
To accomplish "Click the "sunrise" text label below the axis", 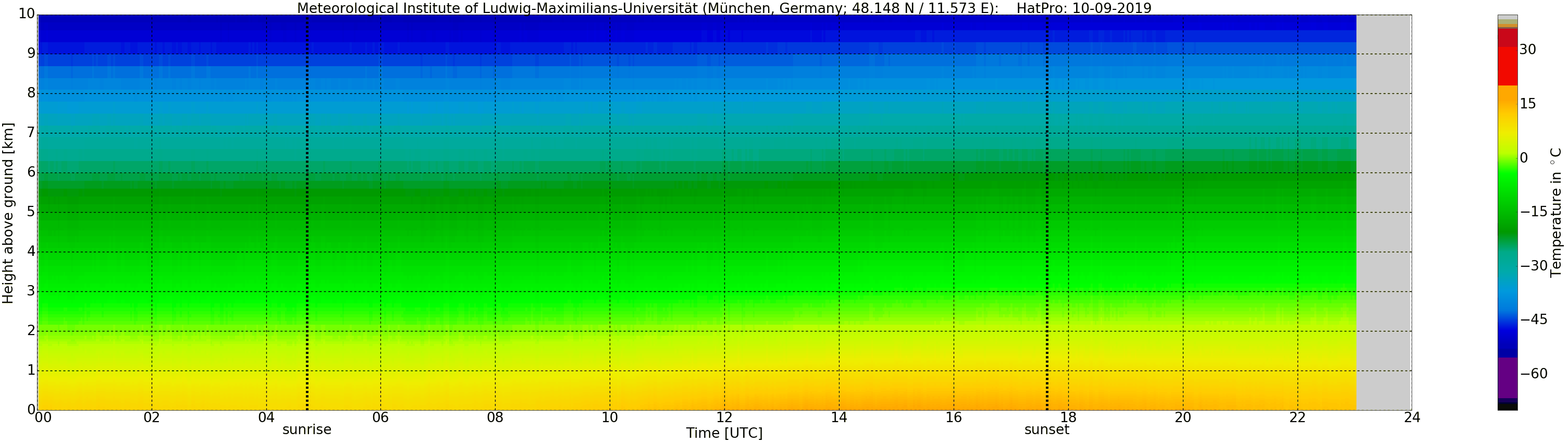I will pyautogui.click(x=307, y=429).
